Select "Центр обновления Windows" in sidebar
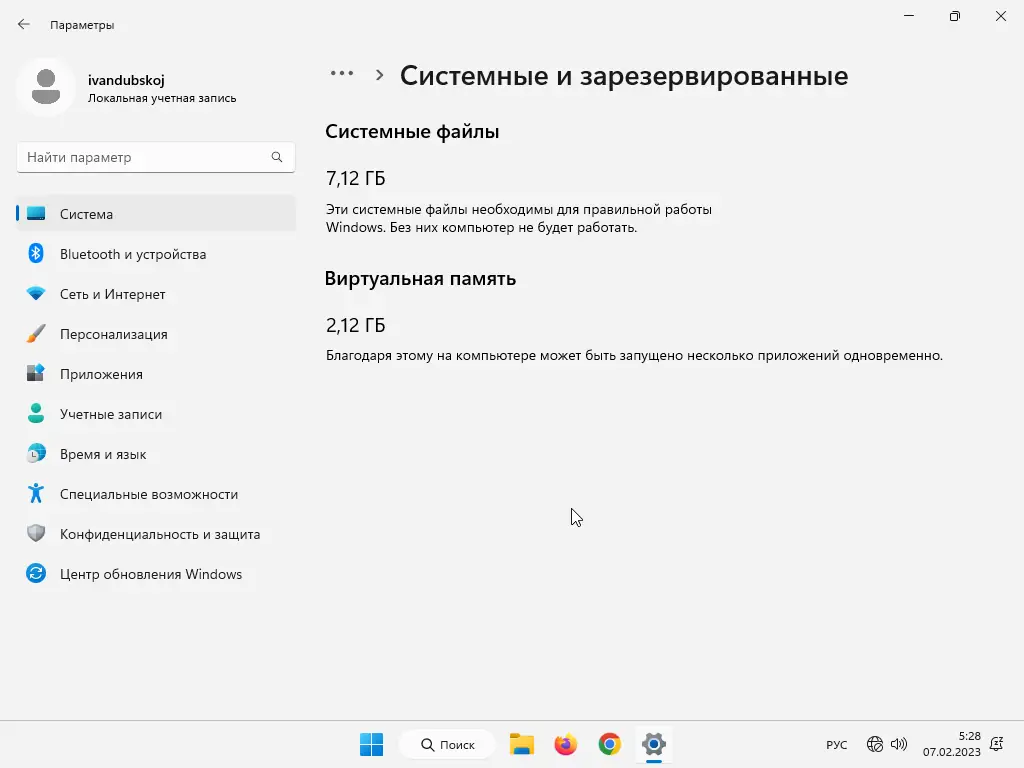The image size is (1024, 768). coord(150,574)
